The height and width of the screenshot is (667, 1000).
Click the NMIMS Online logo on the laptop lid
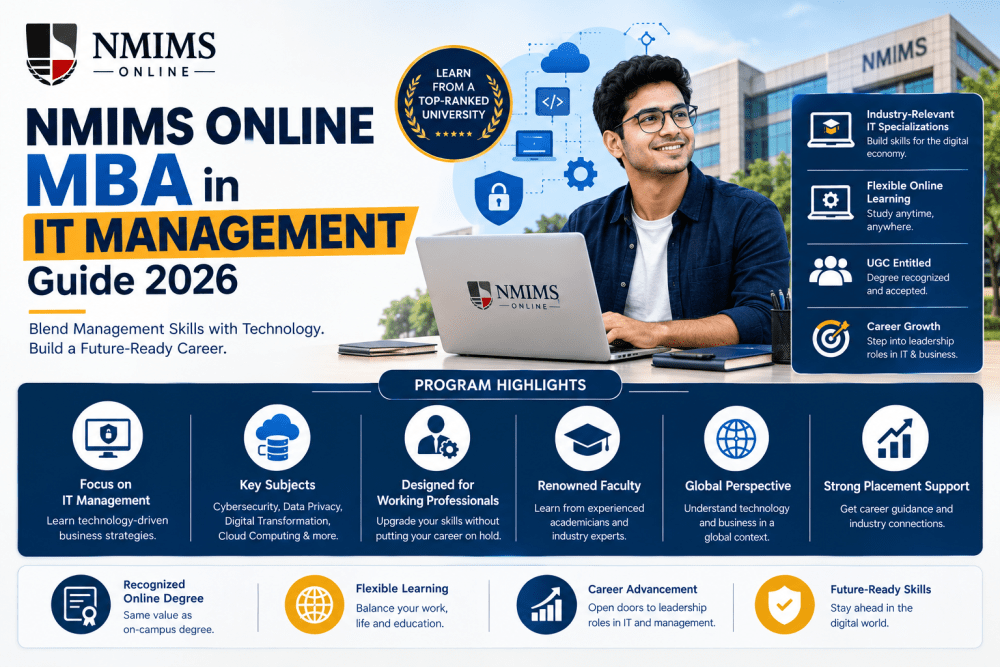(x=513, y=296)
